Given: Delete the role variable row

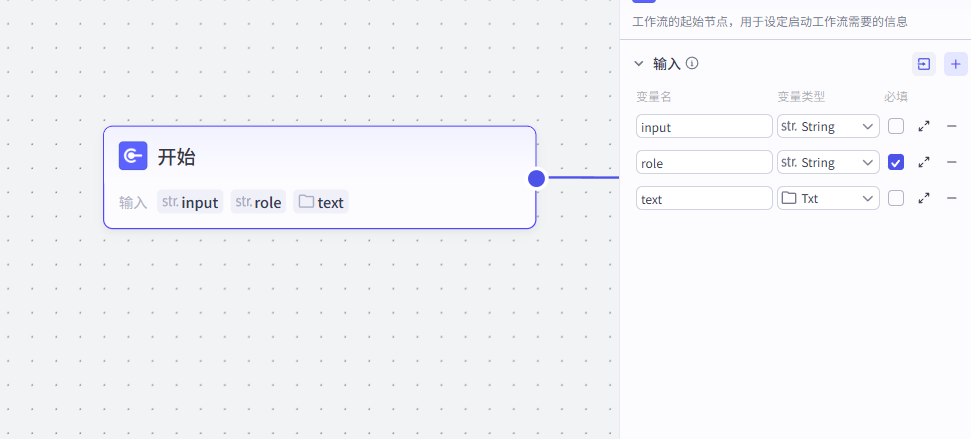Looking at the screenshot, I should (x=952, y=162).
